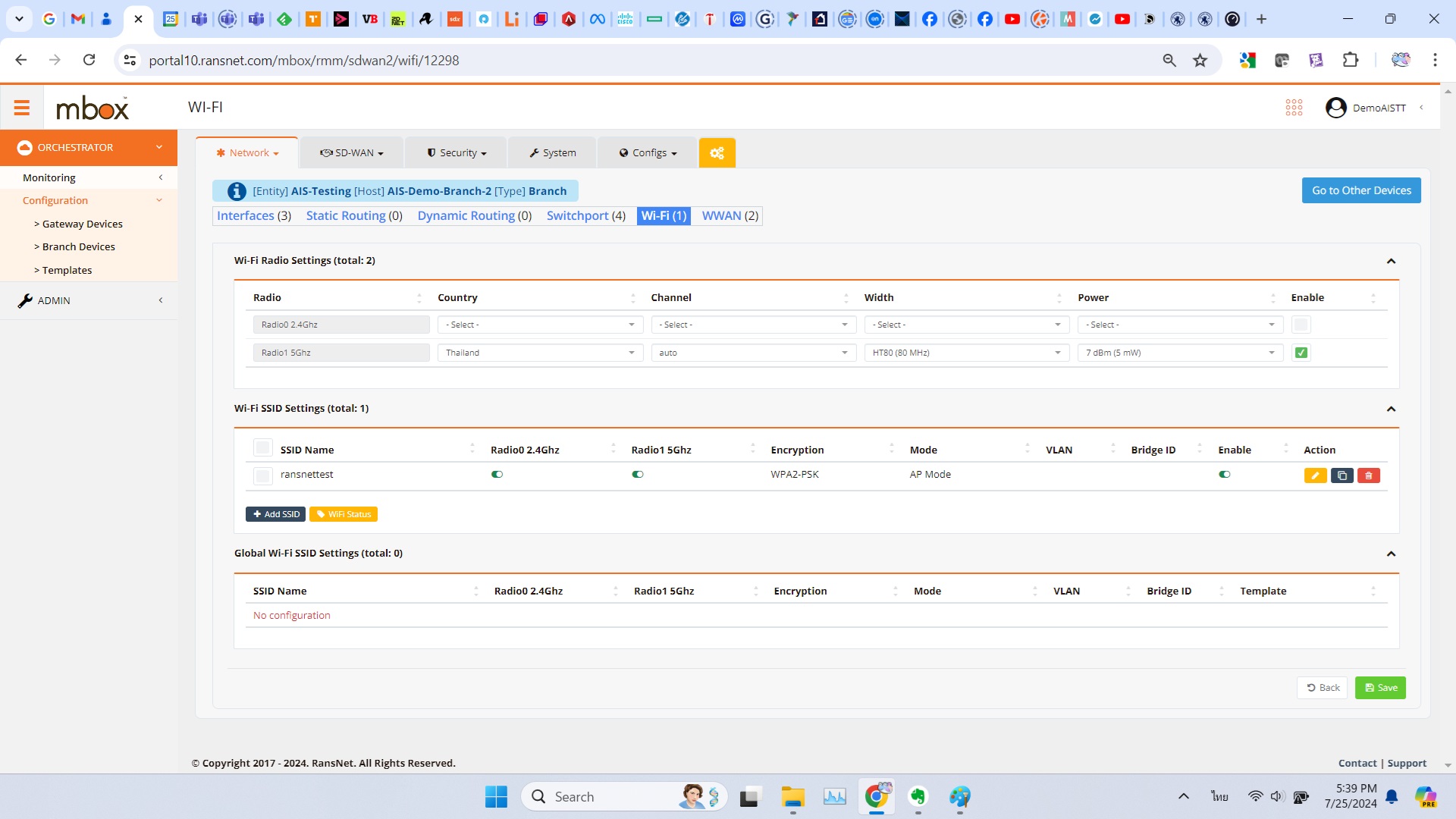Screen dimensions: 1456x819
Task: Copy the ransnettest SSID entry
Action: pos(1341,475)
